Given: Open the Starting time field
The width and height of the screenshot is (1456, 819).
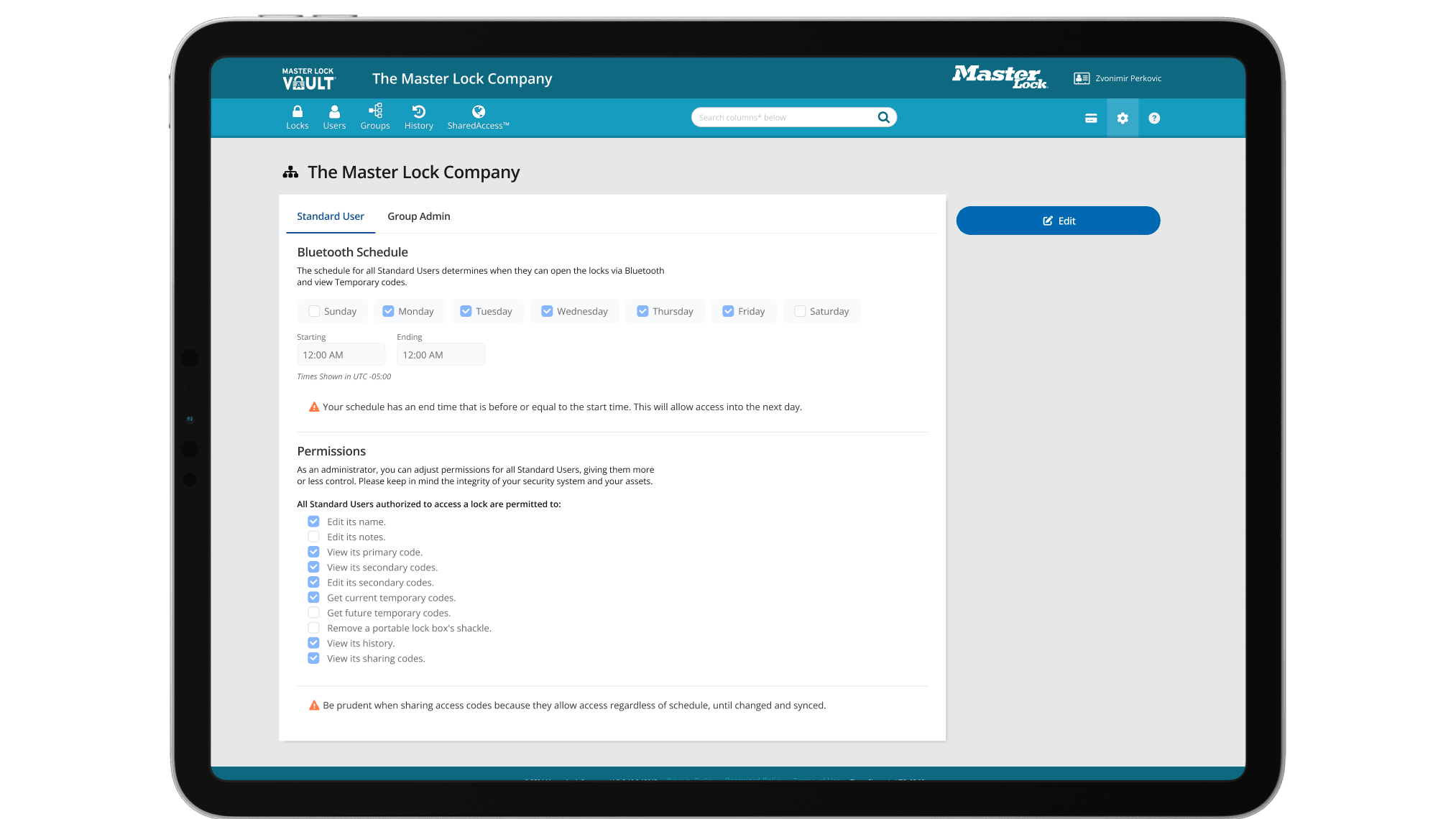Looking at the screenshot, I should pos(341,355).
